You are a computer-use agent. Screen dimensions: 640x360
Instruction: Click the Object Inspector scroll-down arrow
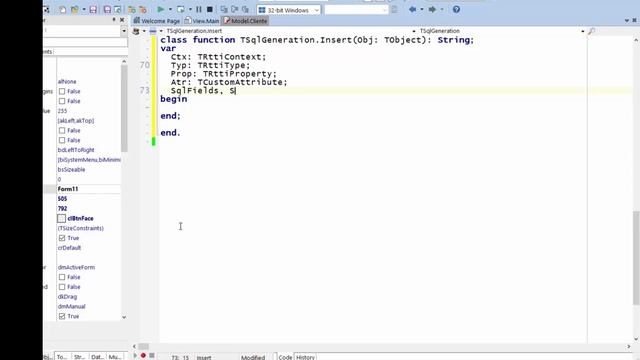click(x=124, y=317)
